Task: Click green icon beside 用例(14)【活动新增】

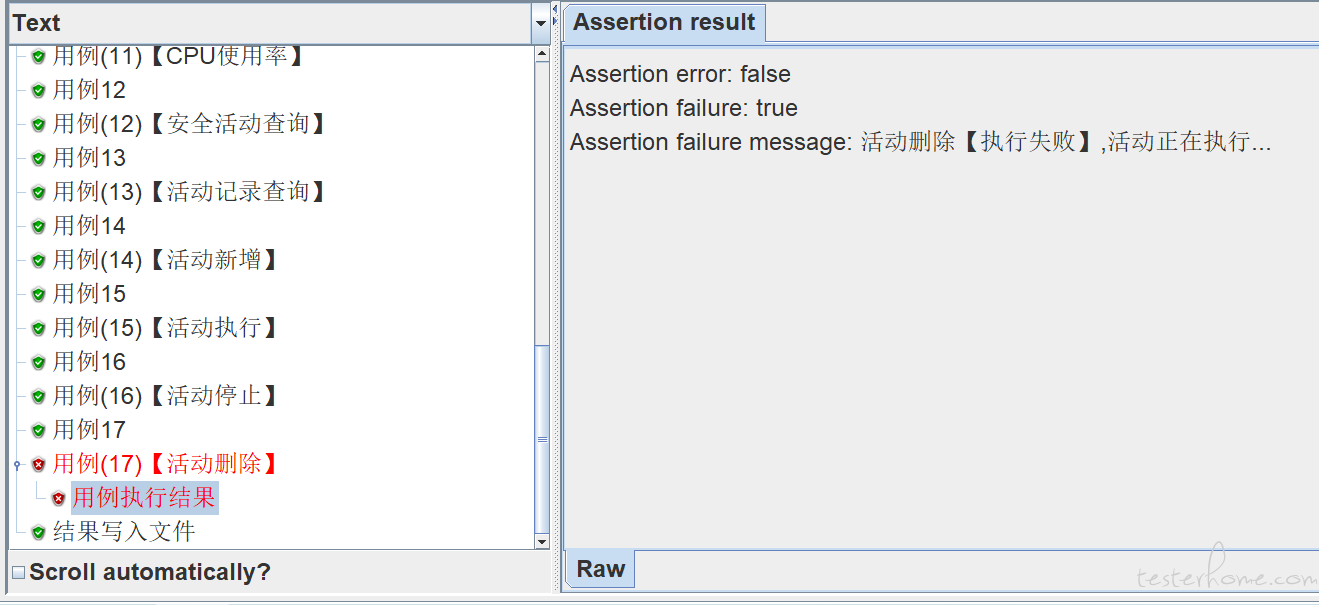Action: tap(38, 261)
